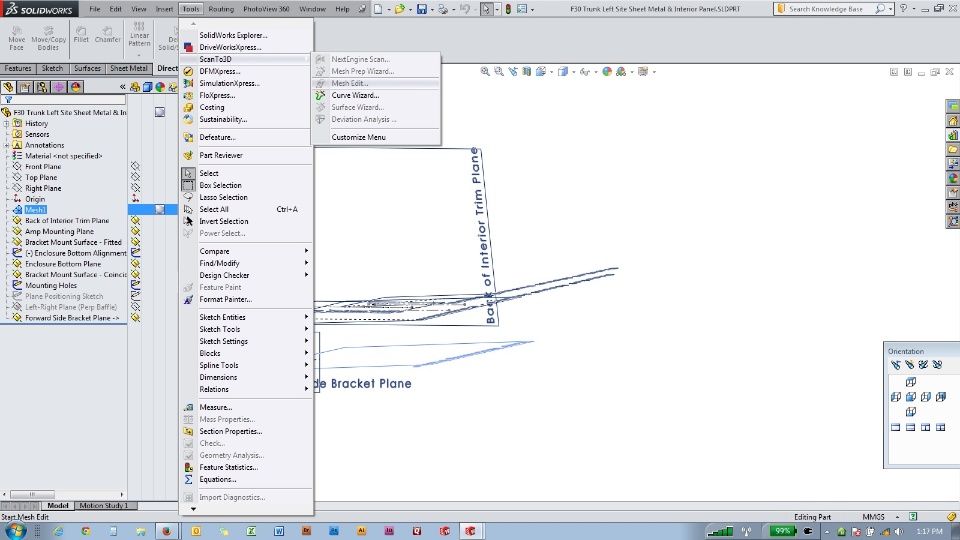Click Previous View in Orientation panel
The image size is (960, 540).
[896, 365]
